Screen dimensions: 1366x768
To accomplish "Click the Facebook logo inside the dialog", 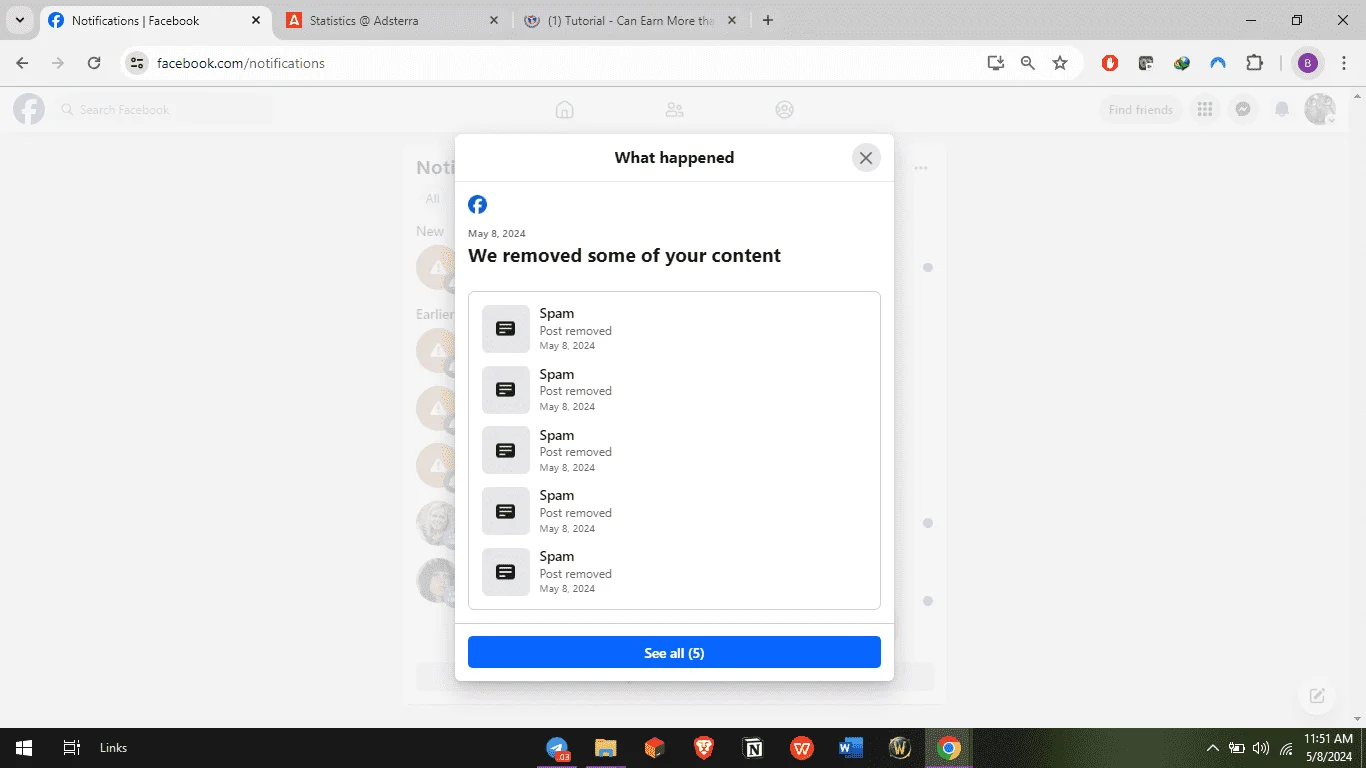I will coord(478,205).
